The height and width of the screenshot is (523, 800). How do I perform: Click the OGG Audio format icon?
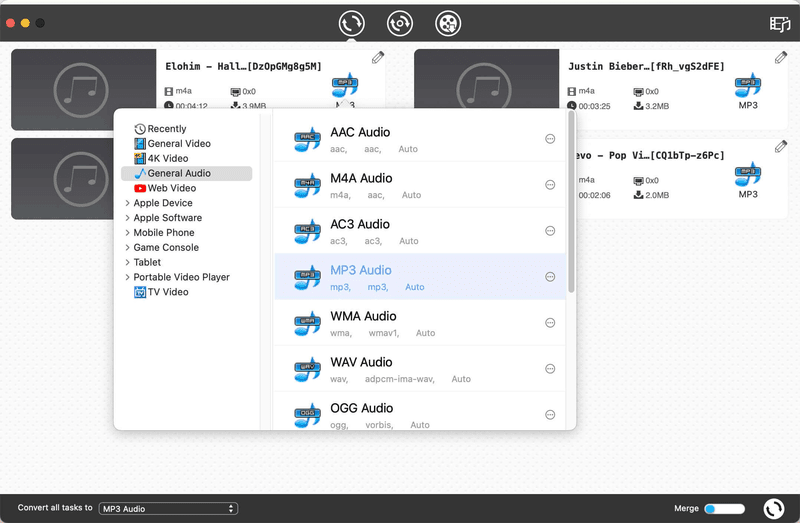point(307,415)
